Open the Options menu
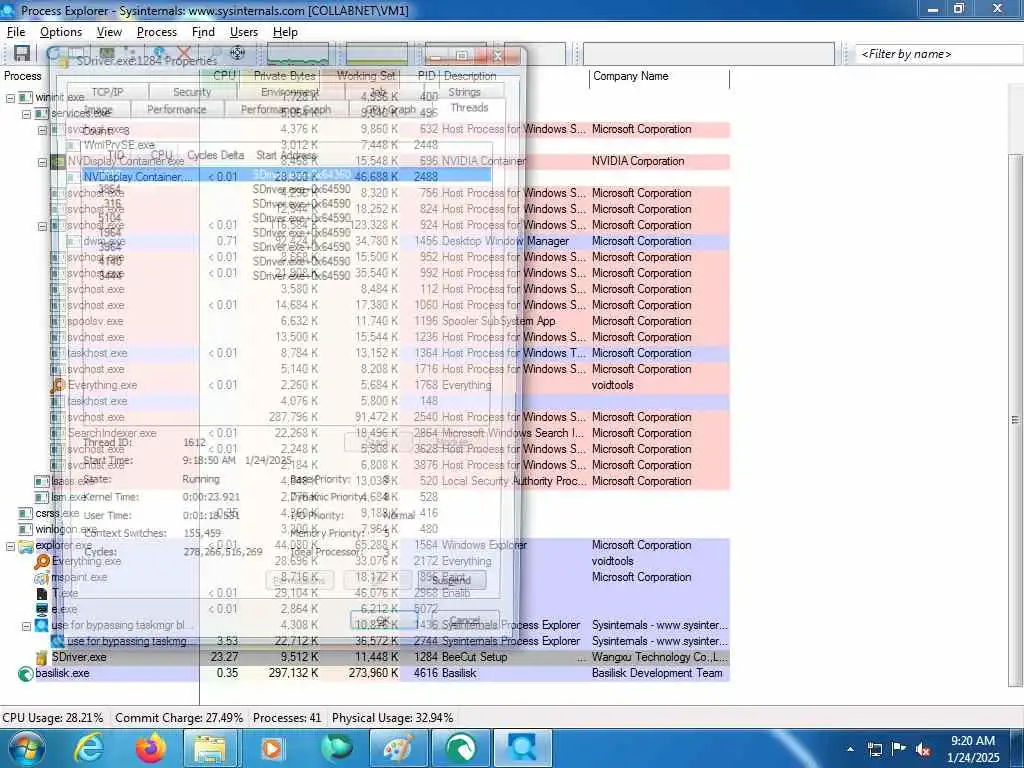This screenshot has width=1024, height=768. [61, 32]
